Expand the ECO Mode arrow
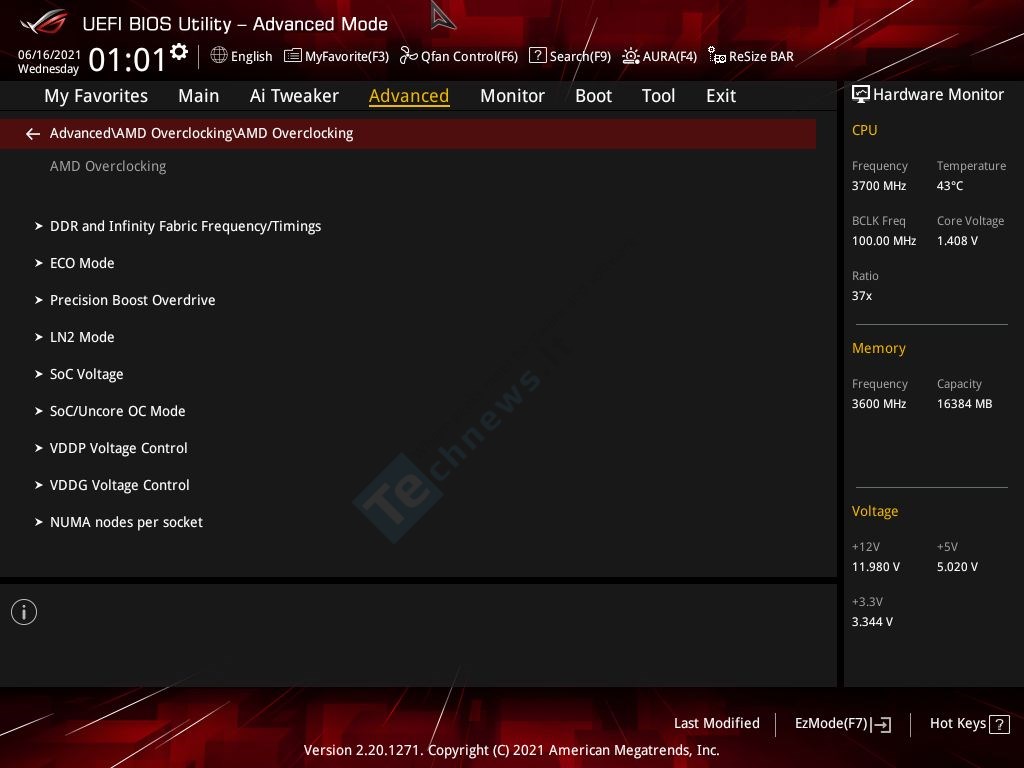 point(39,263)
